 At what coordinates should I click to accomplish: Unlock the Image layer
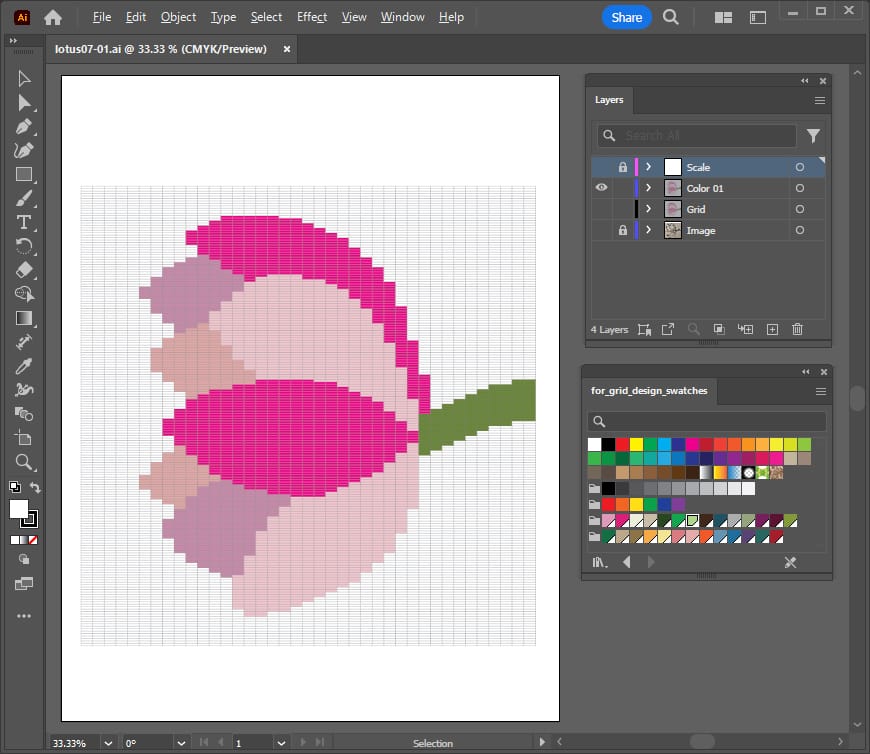coord(622,230)
